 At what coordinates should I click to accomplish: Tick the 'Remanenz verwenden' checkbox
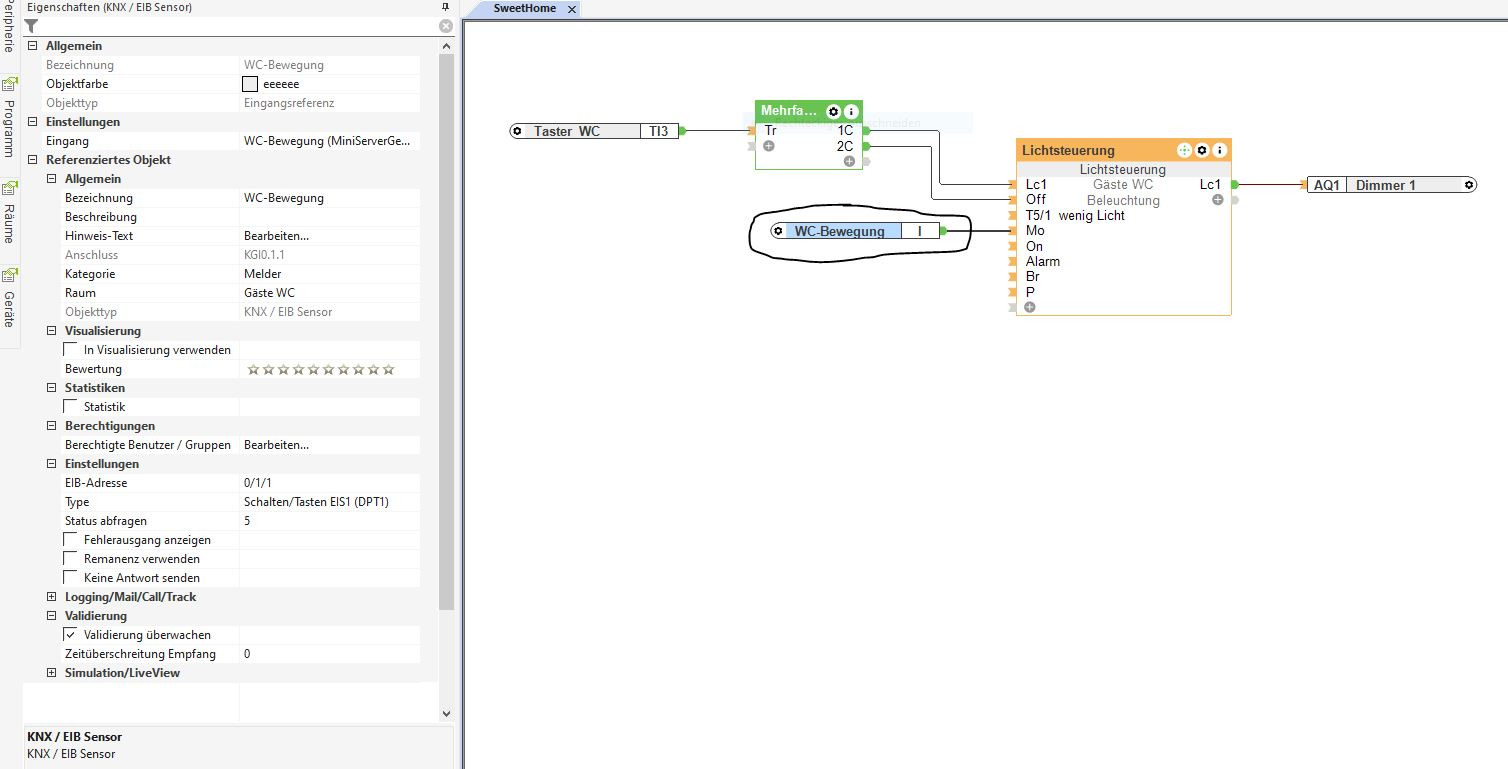coord(71,559)
